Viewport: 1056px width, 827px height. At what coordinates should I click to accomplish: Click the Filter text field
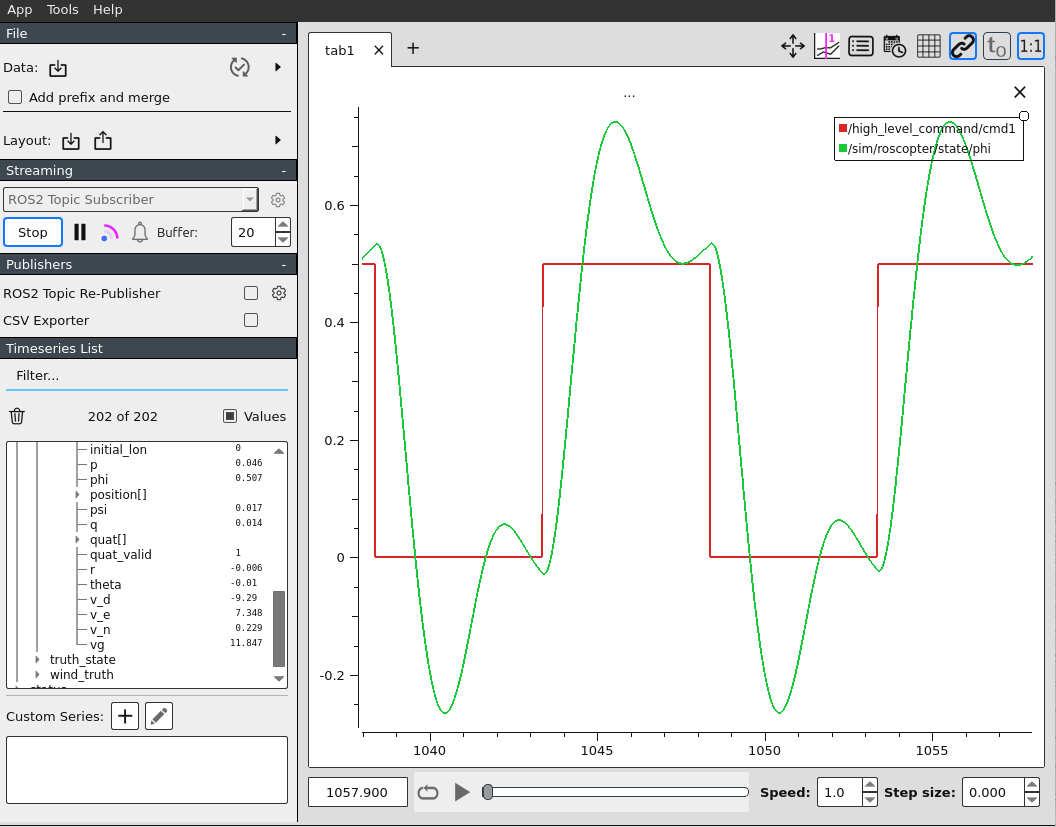pyautogui.click(x=146, y=375)
